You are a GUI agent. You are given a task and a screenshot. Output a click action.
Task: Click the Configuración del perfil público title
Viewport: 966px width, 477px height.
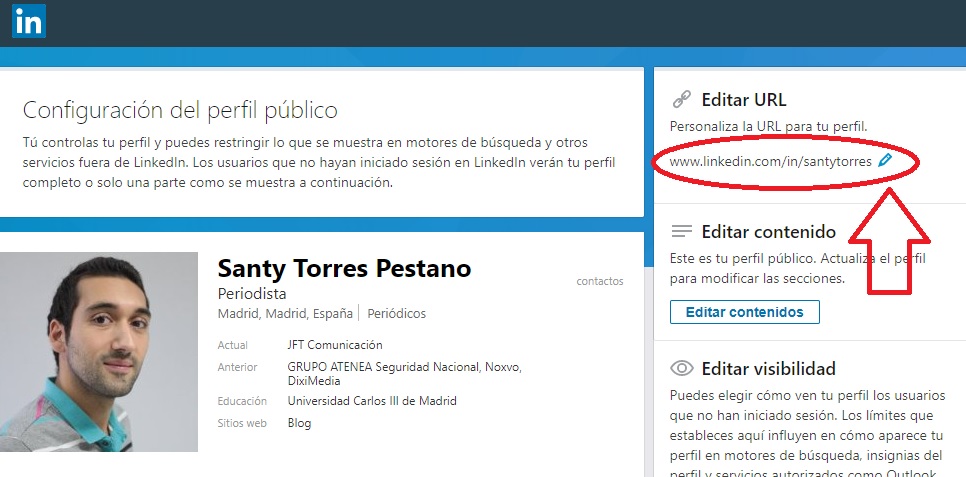point(180,110)
